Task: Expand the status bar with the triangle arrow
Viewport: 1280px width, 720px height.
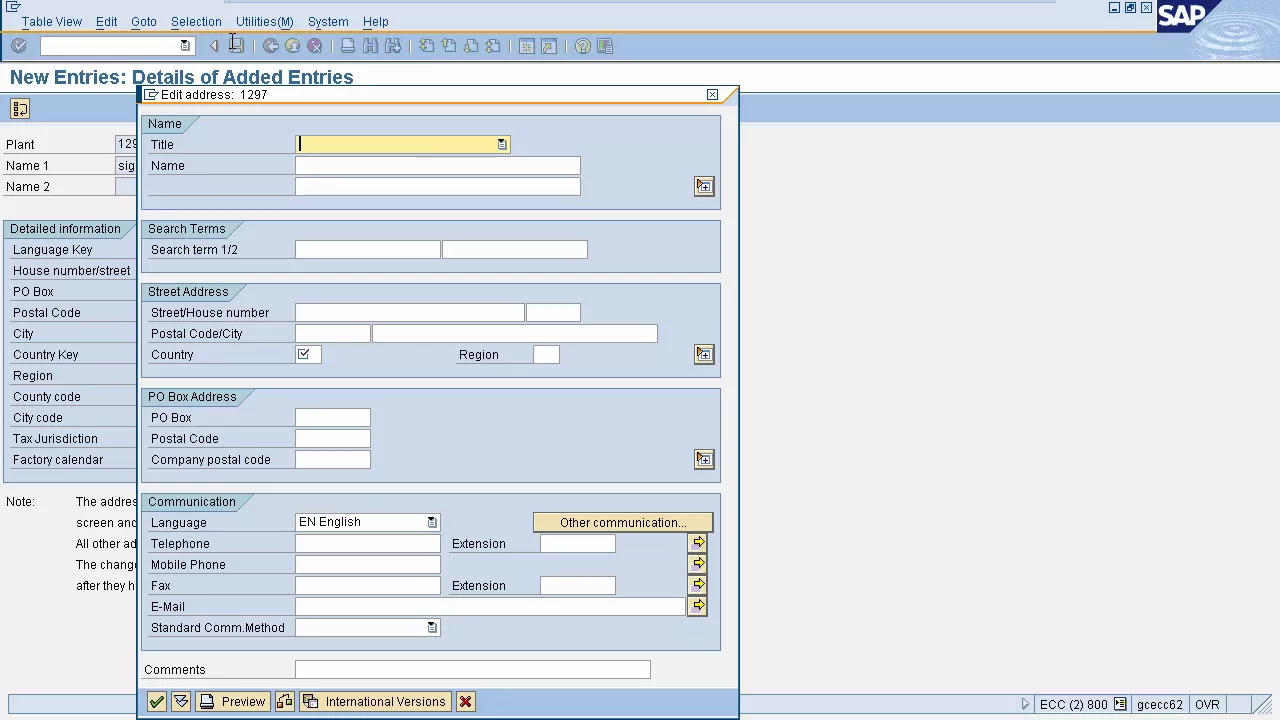Action: tap(1025, 705)
